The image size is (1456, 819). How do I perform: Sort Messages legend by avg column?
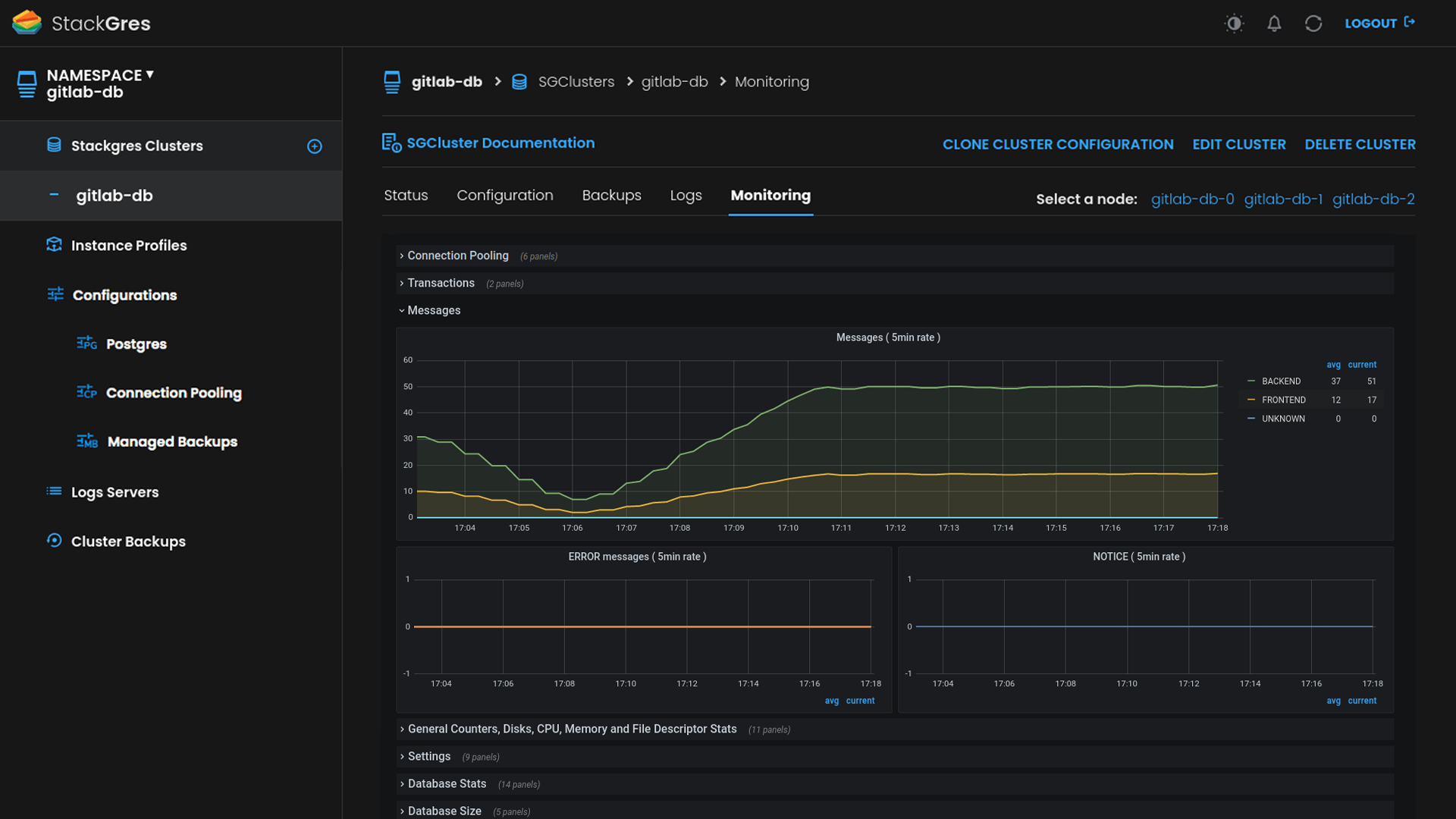pos(1333,366)
